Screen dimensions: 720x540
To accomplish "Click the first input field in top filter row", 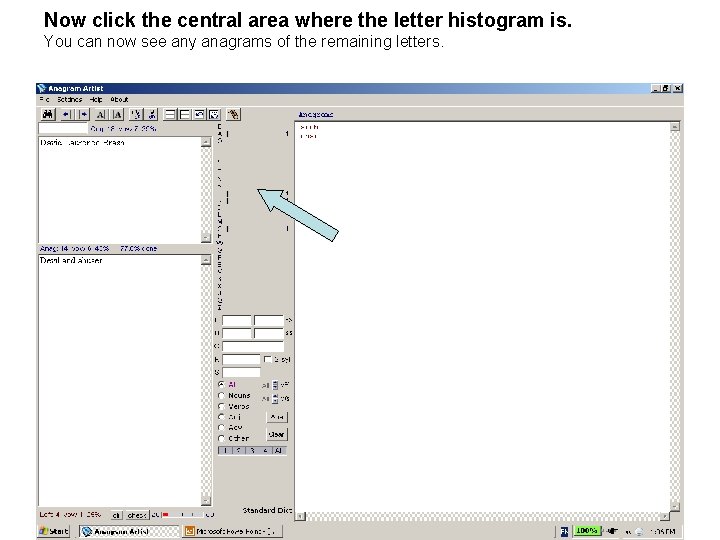I will (x=236, y=320).
